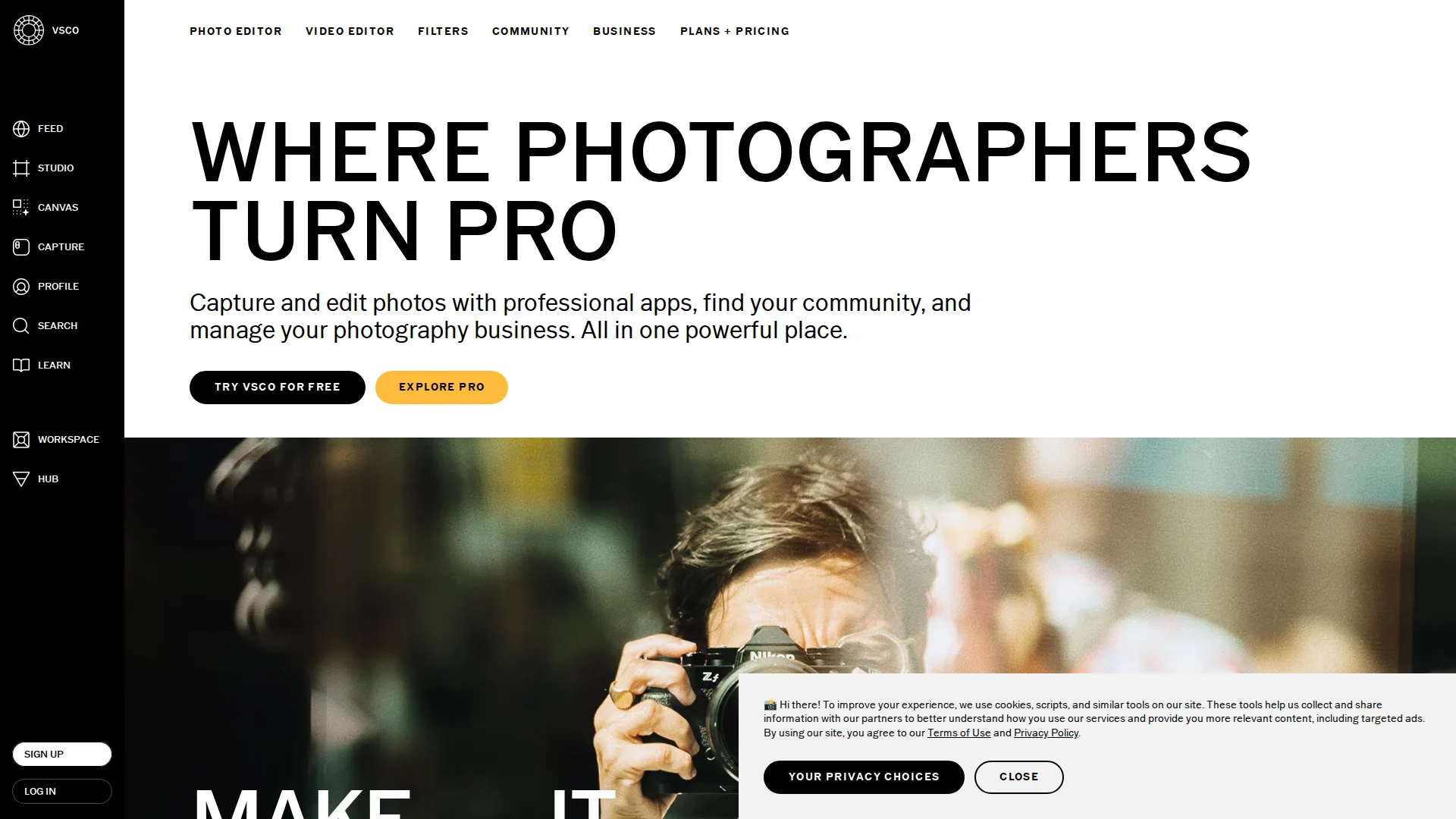This screenshot has height=819, width=1456.
Task: Open the Privacy Policy link
Action: (1046, 733)
